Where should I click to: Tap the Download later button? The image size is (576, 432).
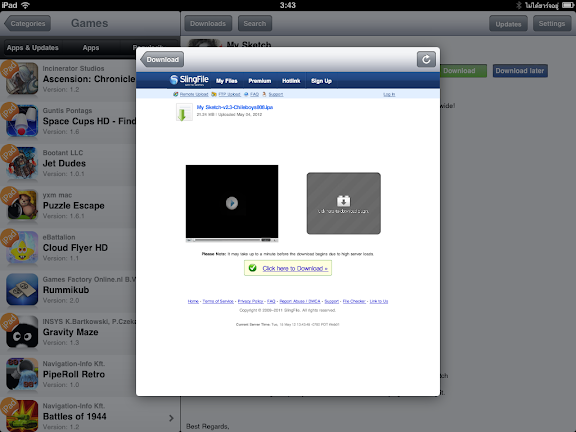click(520, 71)
